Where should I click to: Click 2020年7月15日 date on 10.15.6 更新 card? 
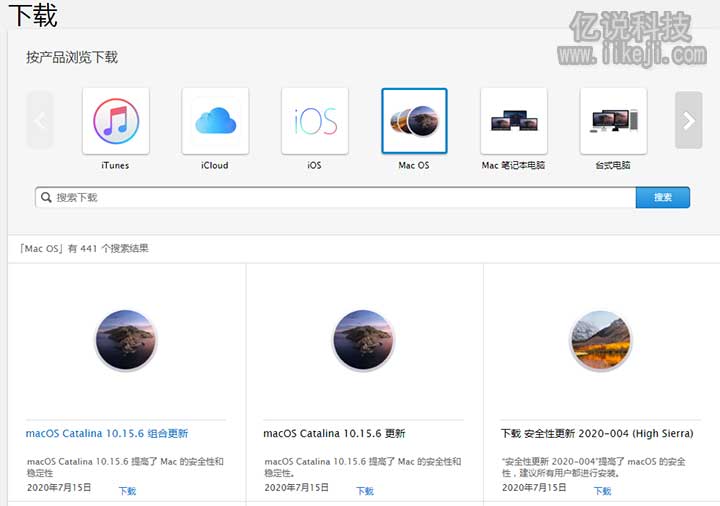coord(296,488)
